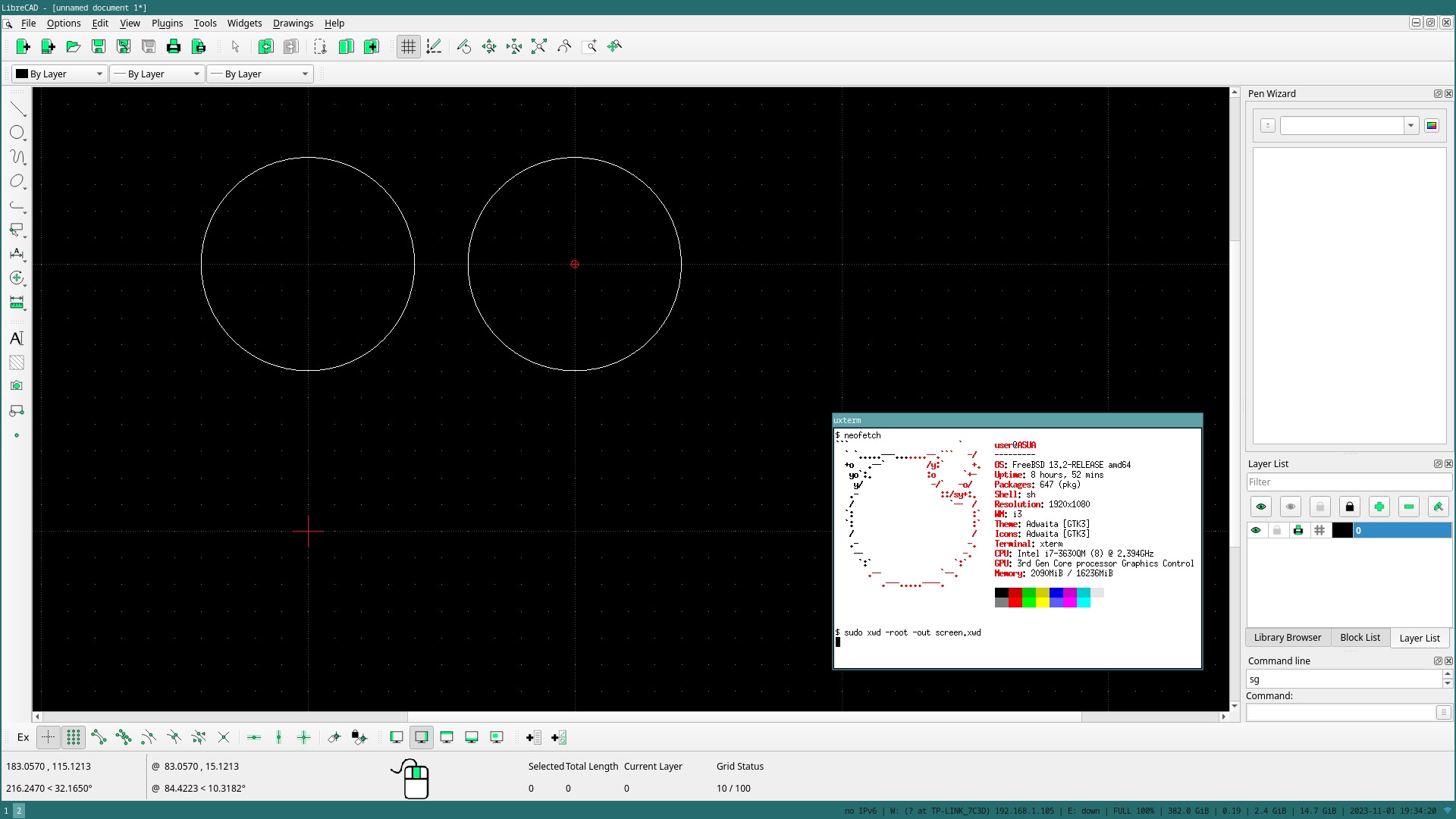This screenshot has height=819, width=1456.
Task: Click the Window Zoom icon
Action: (x=589, y=47)
